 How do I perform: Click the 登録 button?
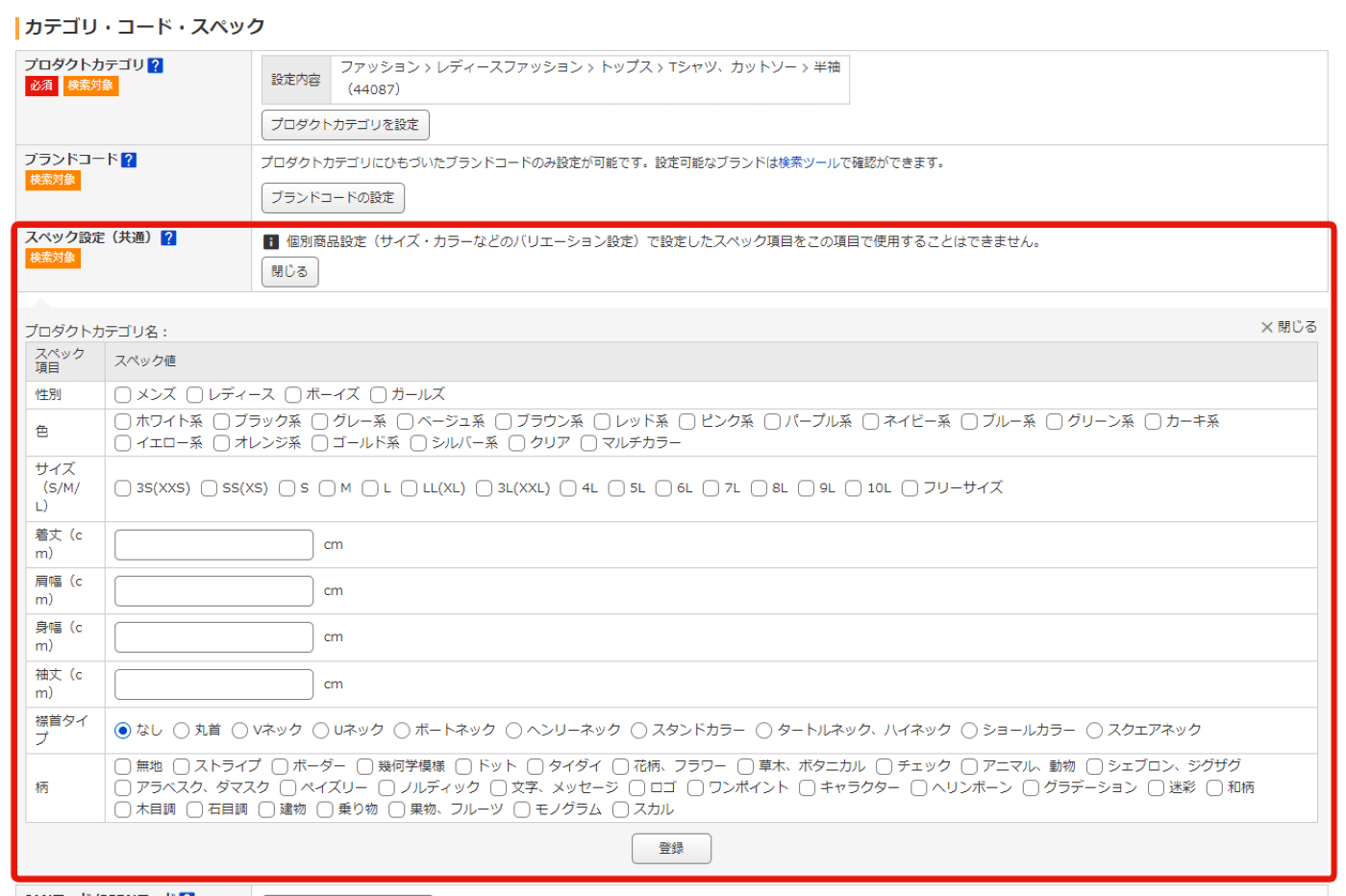coord(671,848)
